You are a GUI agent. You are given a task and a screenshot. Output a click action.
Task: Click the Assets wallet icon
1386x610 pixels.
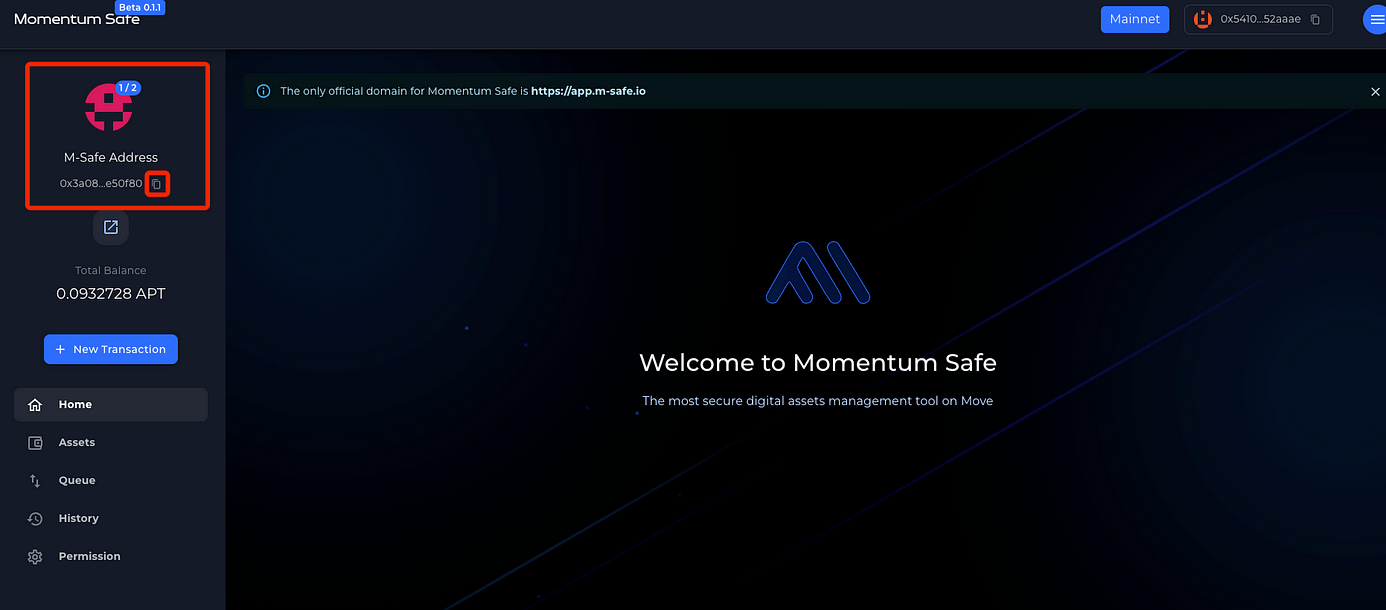point(35,443)
